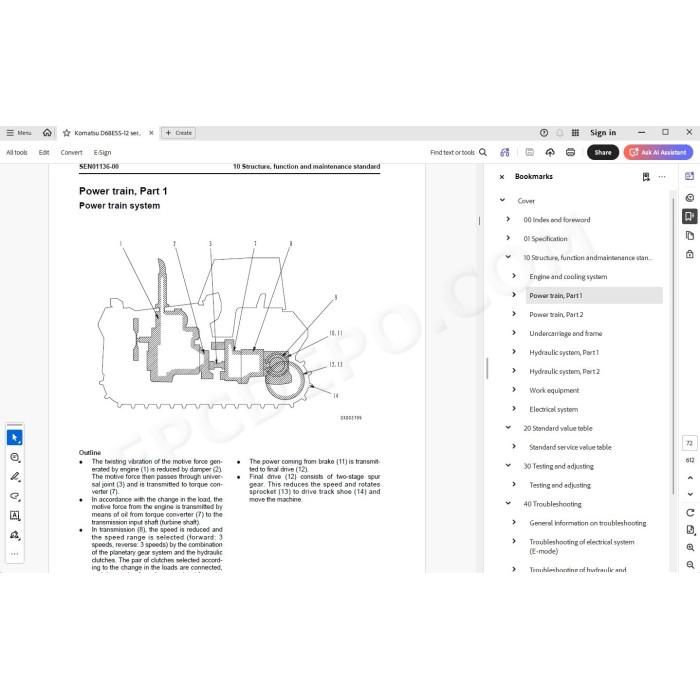
Task: Open the Menu hamburger button
Action: click(18, 133)
